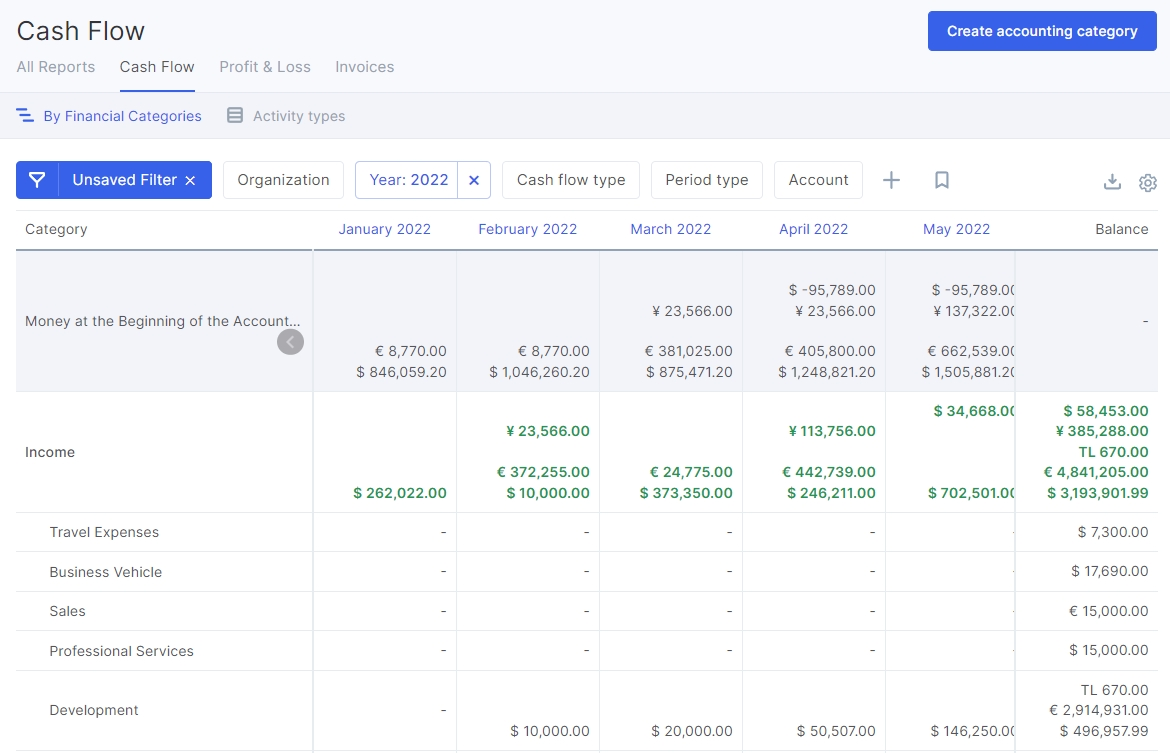Viewport: 1170px width, 753px height.
Task: Expand the Period type filter
Action: click(x=706, y=180)
